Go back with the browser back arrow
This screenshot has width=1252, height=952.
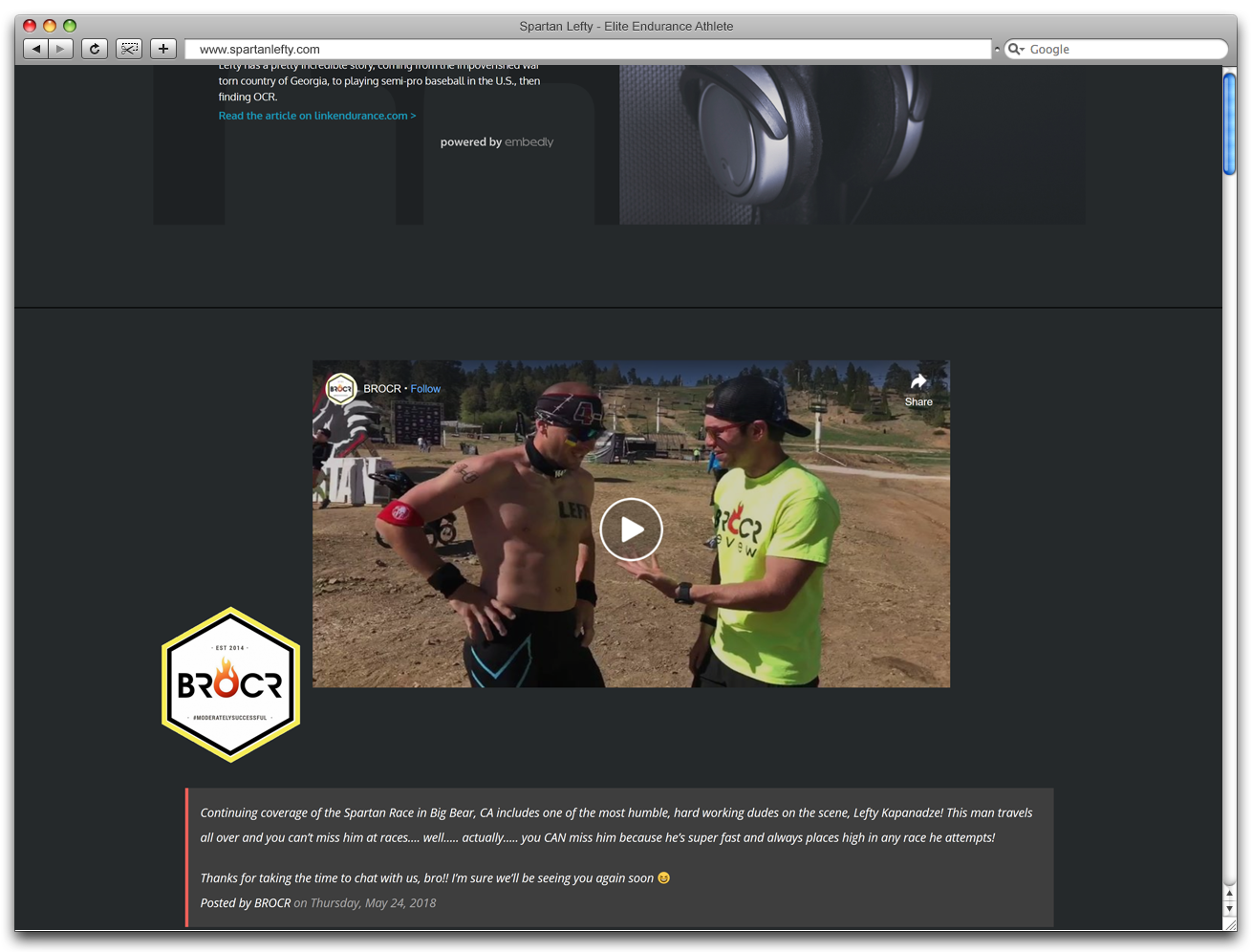tap(35, 49)
